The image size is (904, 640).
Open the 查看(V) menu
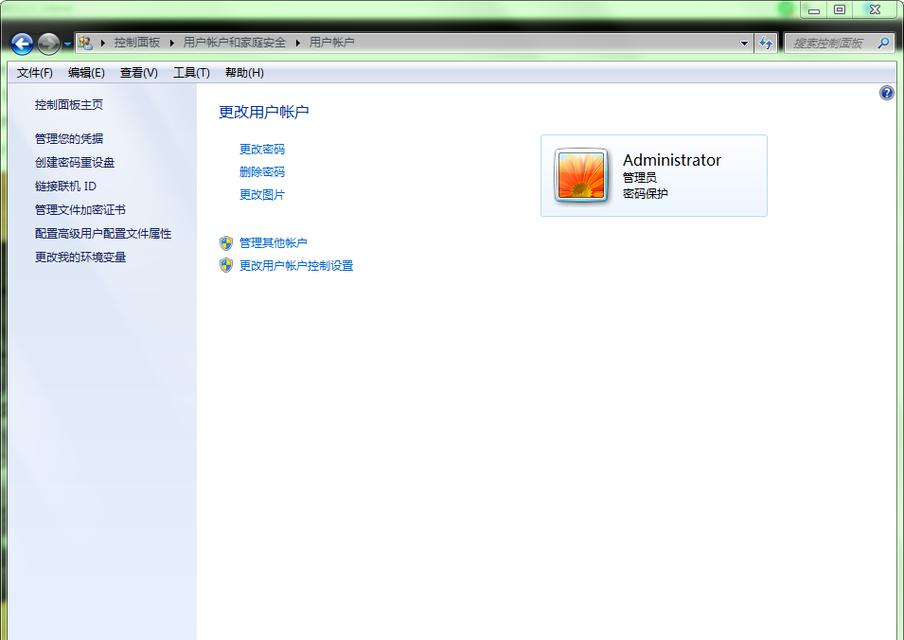139,72
